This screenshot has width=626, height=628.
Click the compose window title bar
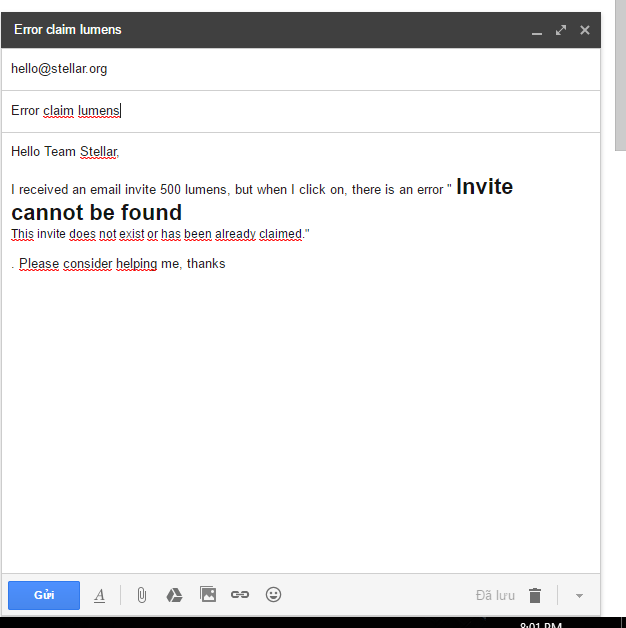coord(250,30)
